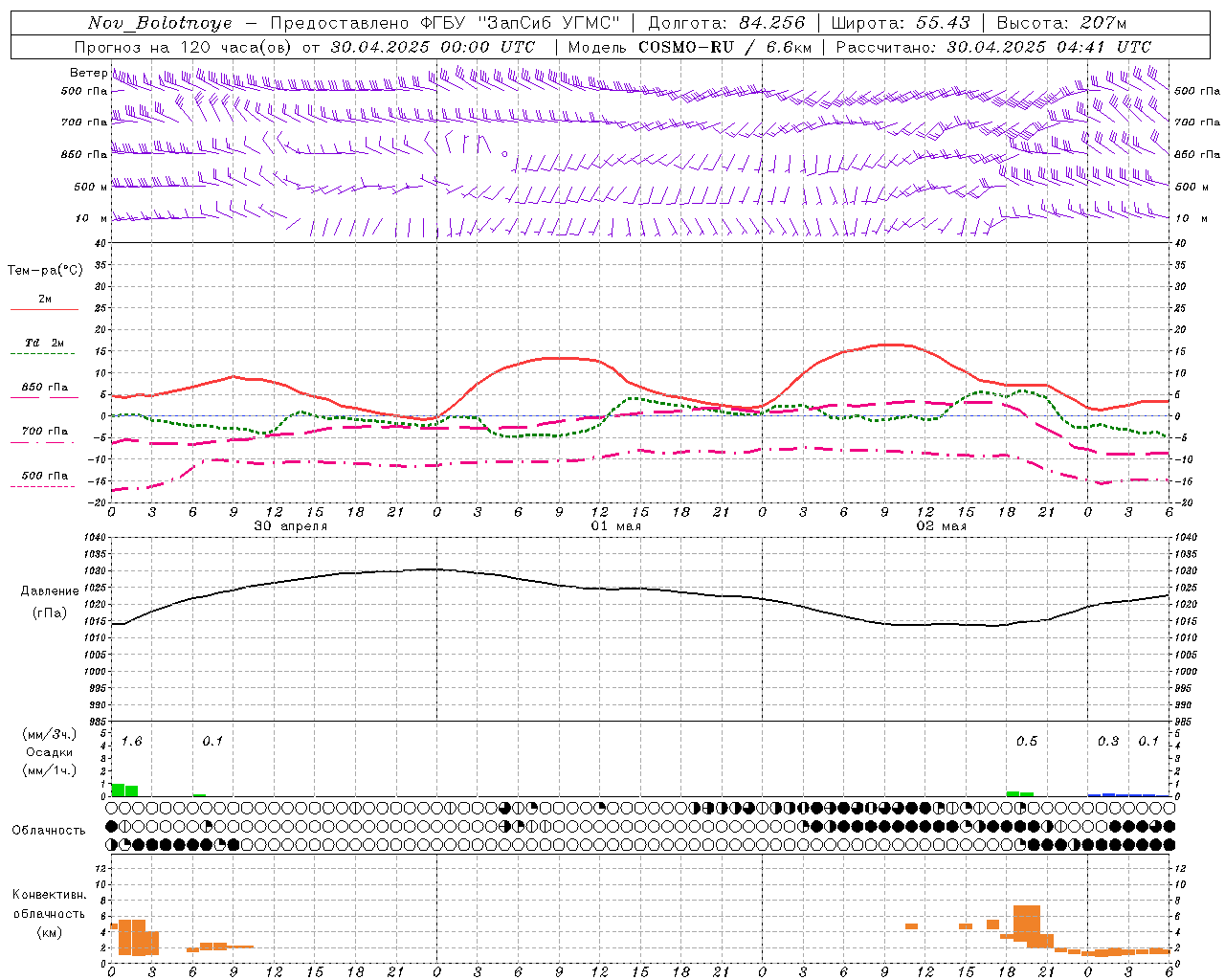This screenshot has width=1225, height=980.
Task: Click the 1.6 precipitation value label
Action: click(x=131, y=741)
